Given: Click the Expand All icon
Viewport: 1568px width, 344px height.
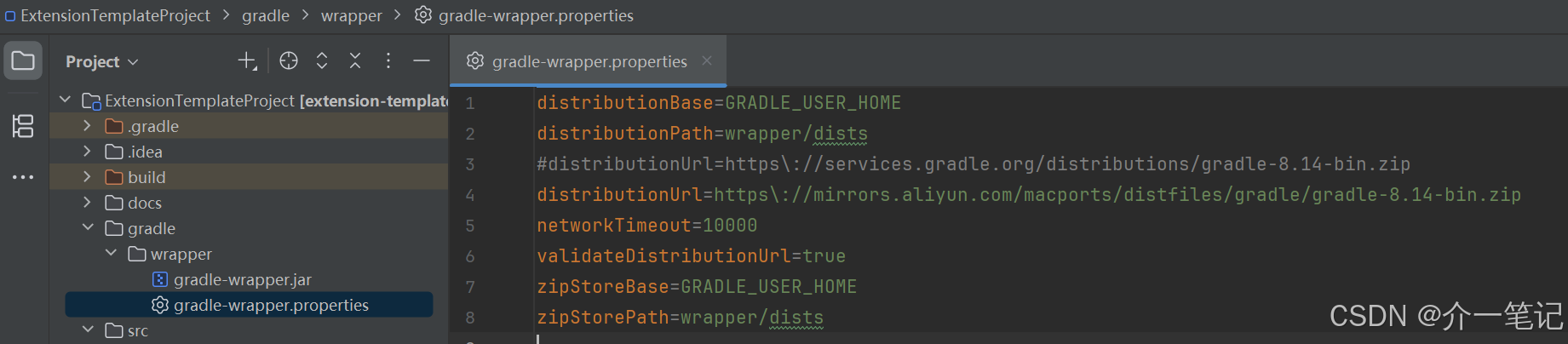Looking at the screenshot, I should (322, 60).
